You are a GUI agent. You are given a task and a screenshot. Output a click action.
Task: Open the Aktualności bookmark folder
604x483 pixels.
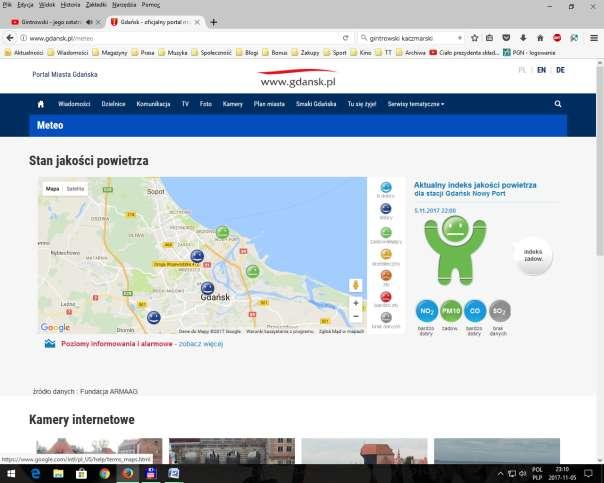coord(24,53)
